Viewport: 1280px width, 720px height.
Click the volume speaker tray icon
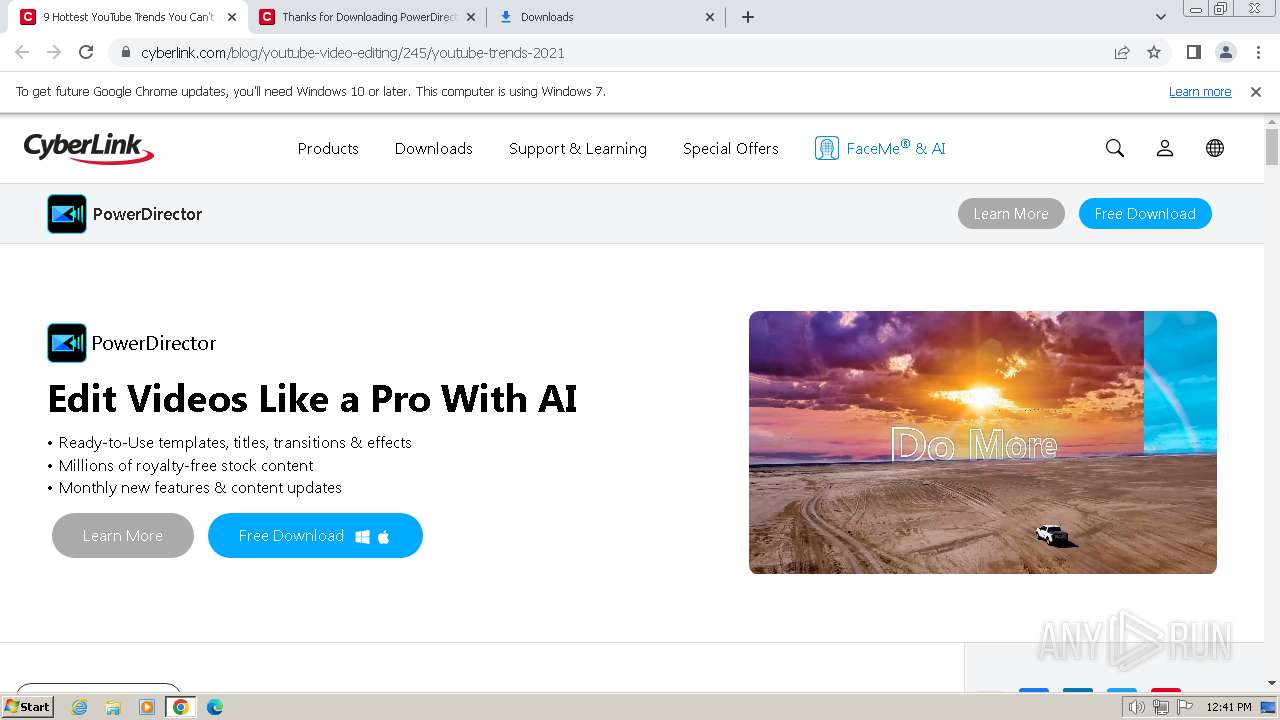(x=1137, y=707)
